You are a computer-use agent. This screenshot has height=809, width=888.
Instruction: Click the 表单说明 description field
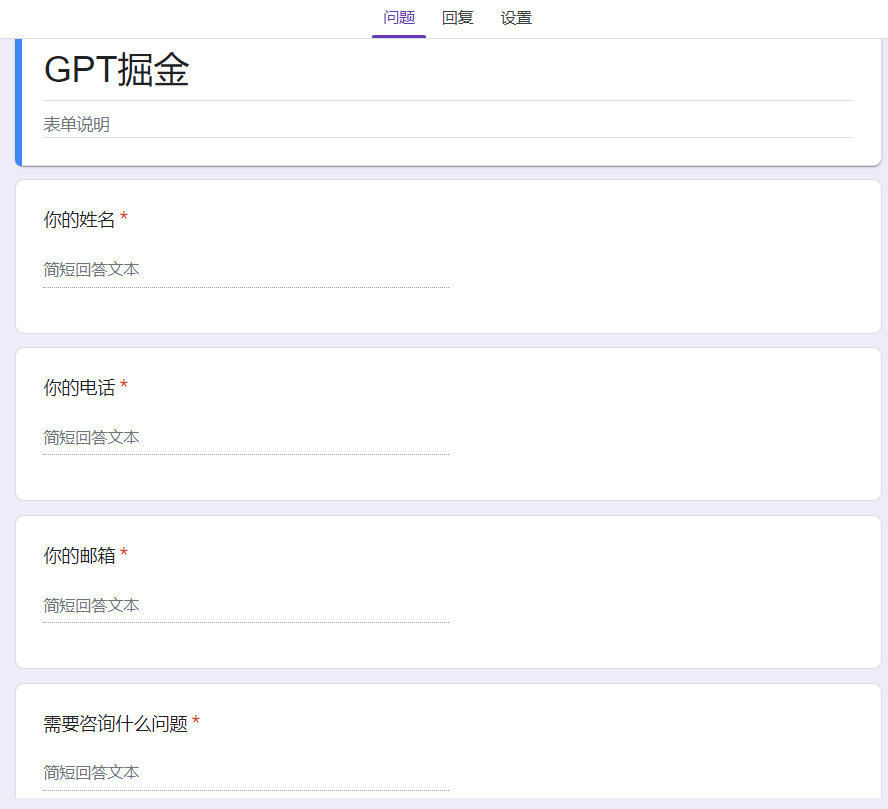pos(448,125)
